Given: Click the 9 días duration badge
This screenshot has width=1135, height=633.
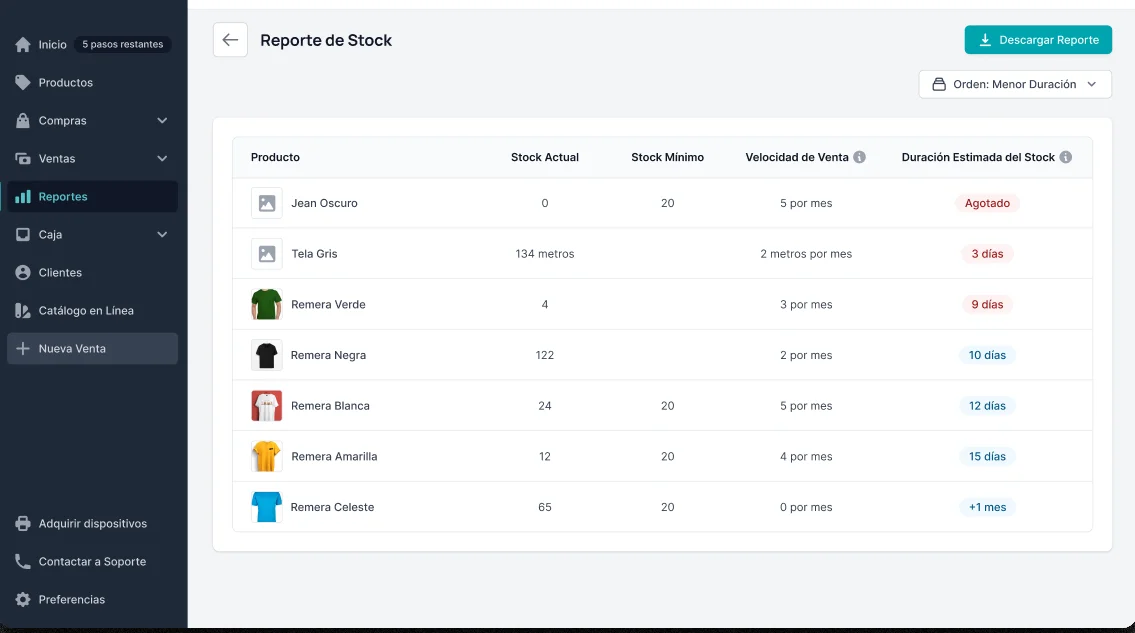Looking at the screenshot, I should (987, 304).
